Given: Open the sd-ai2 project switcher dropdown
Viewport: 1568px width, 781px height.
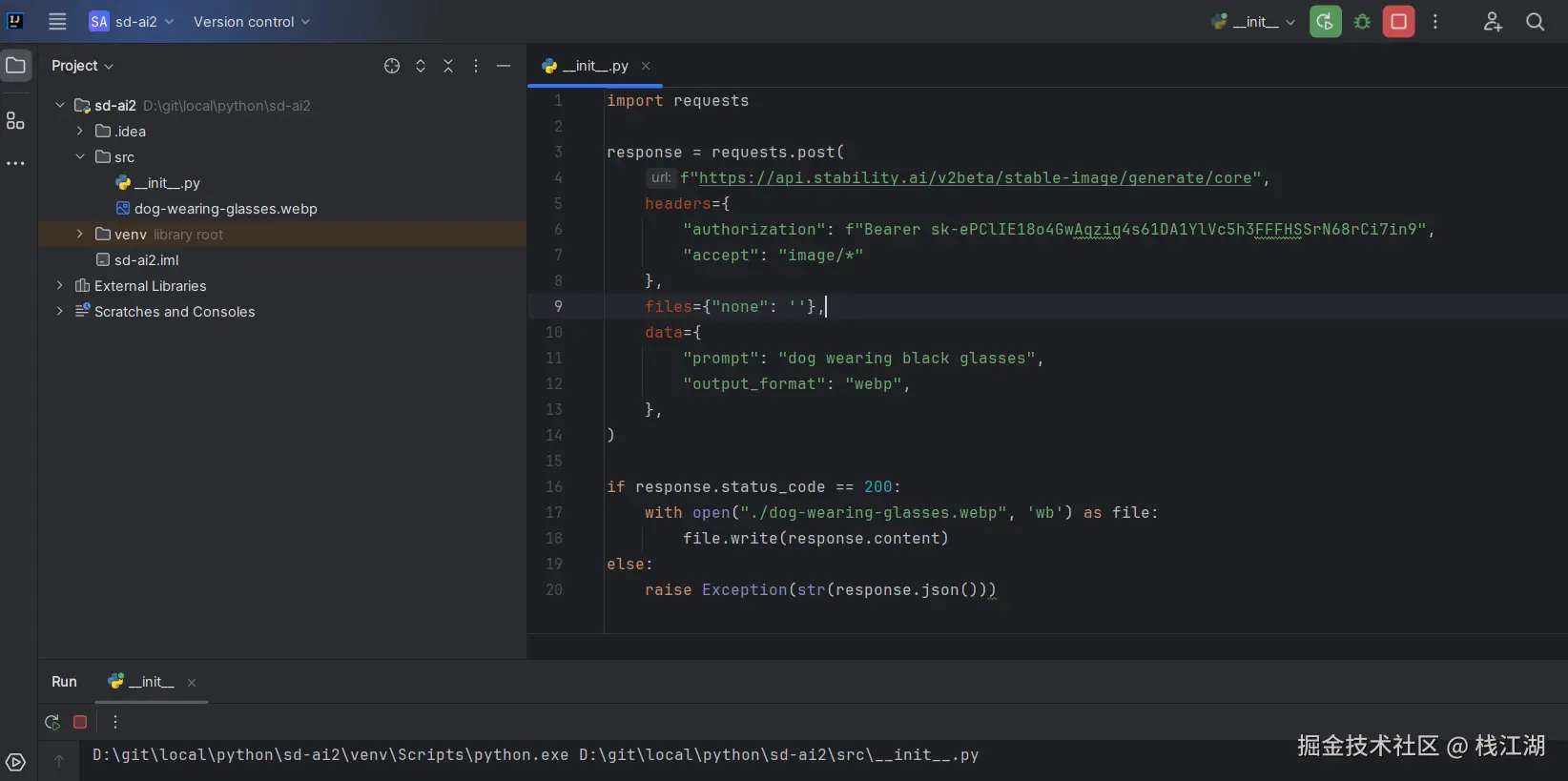Looking at the screenshot, I should click(132, 21).
